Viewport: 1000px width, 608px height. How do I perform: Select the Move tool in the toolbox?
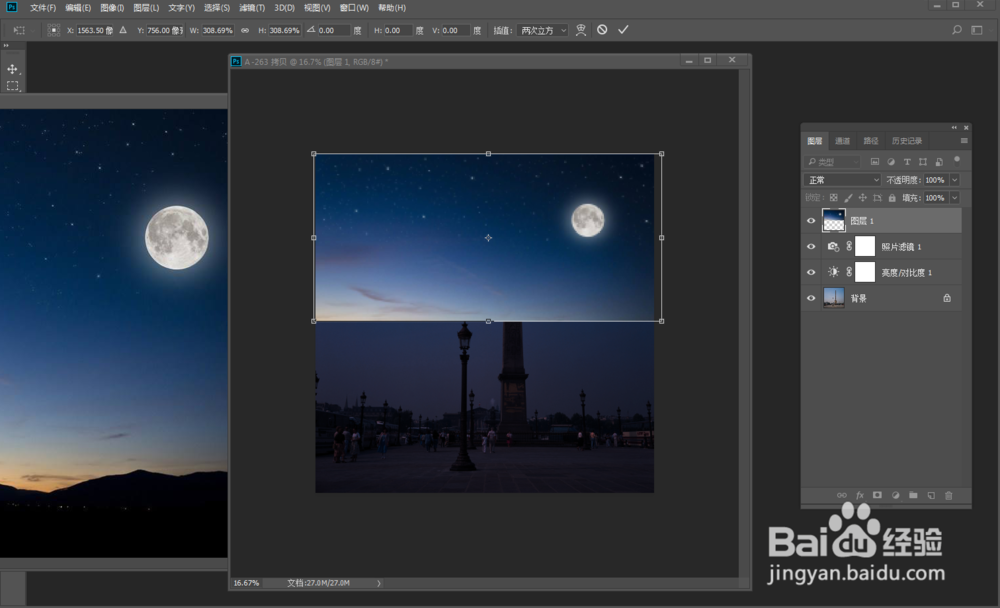tap(13, 69)
